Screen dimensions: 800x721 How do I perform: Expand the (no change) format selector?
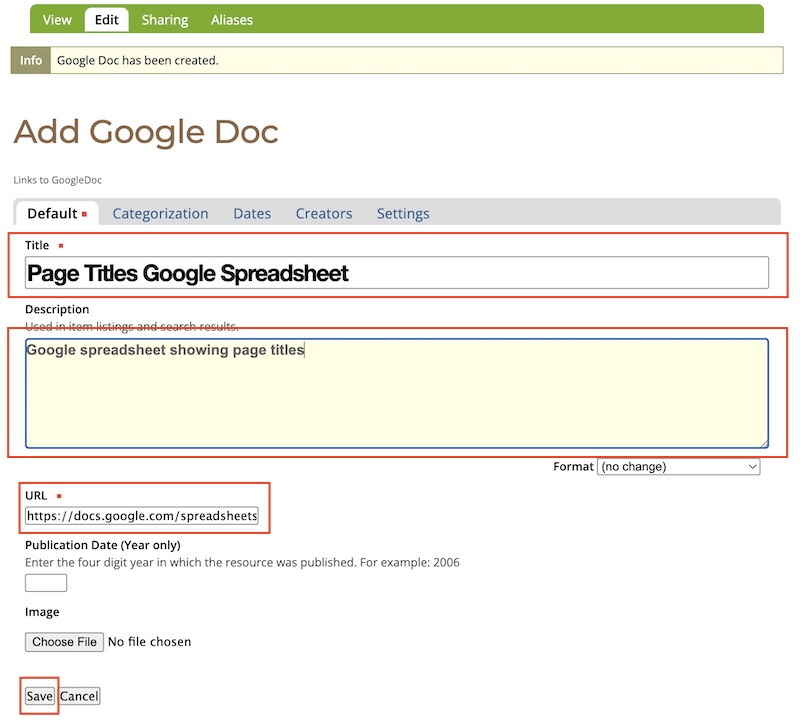coord(679,466)
